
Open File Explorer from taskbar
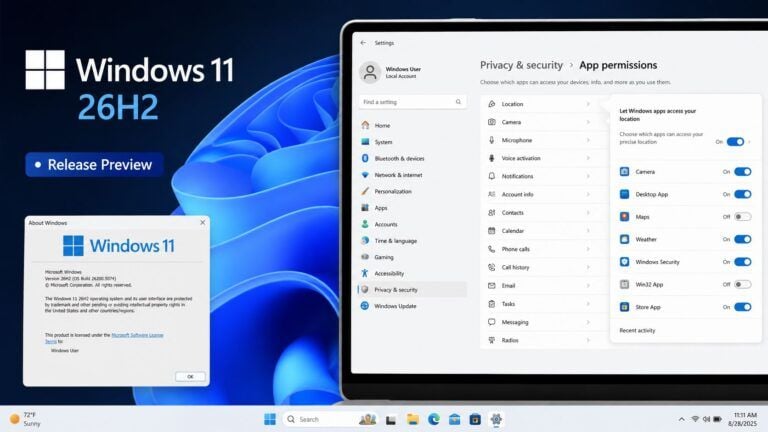coord(412,419)
